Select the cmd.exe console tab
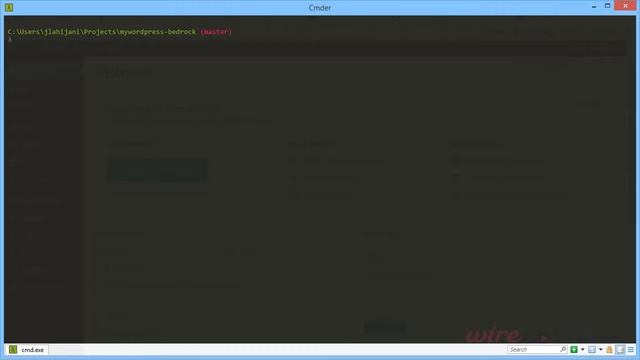 [27, 350]
